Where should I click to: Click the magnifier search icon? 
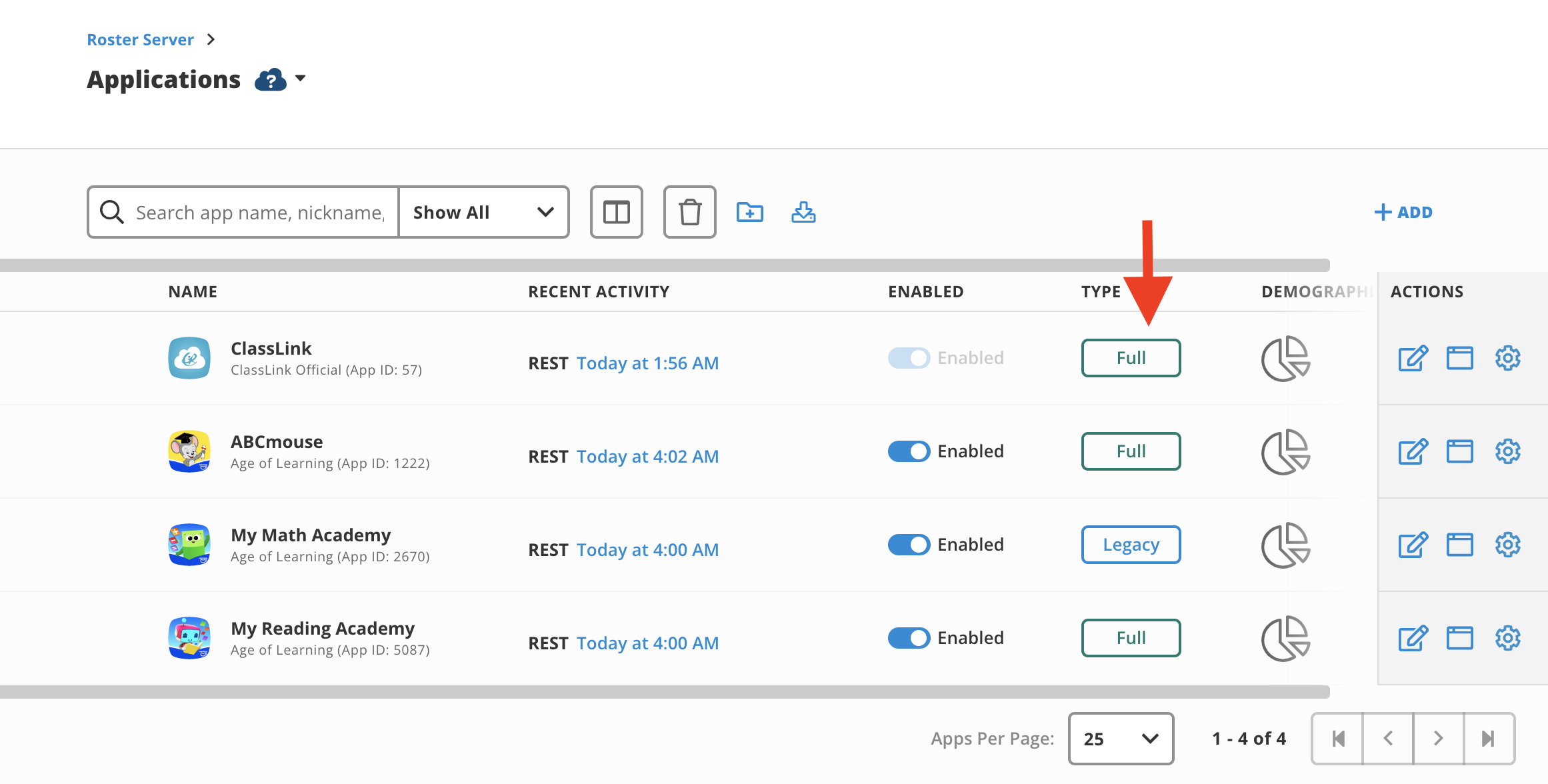click(x=111, y=212)
